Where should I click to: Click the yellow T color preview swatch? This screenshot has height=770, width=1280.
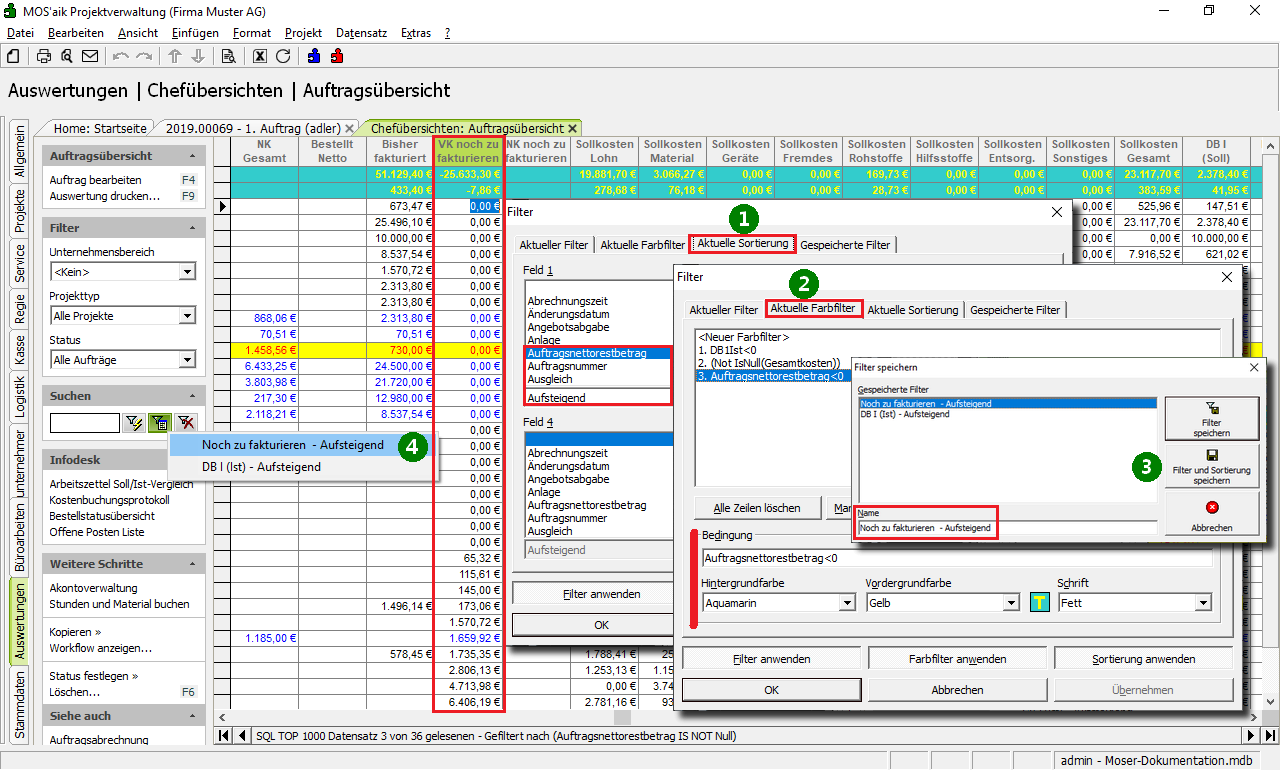(x=1039, y=603)
